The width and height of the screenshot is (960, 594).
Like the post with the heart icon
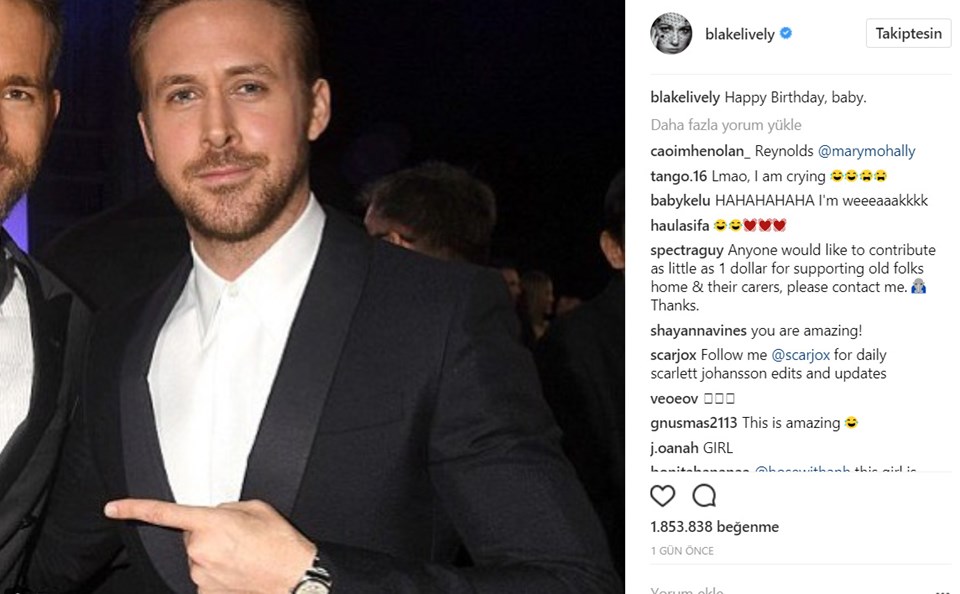coord(662,495)
